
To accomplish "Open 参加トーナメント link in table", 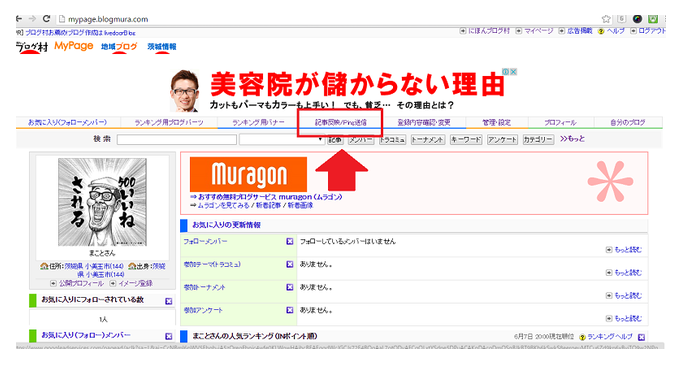I will point(204,287).
